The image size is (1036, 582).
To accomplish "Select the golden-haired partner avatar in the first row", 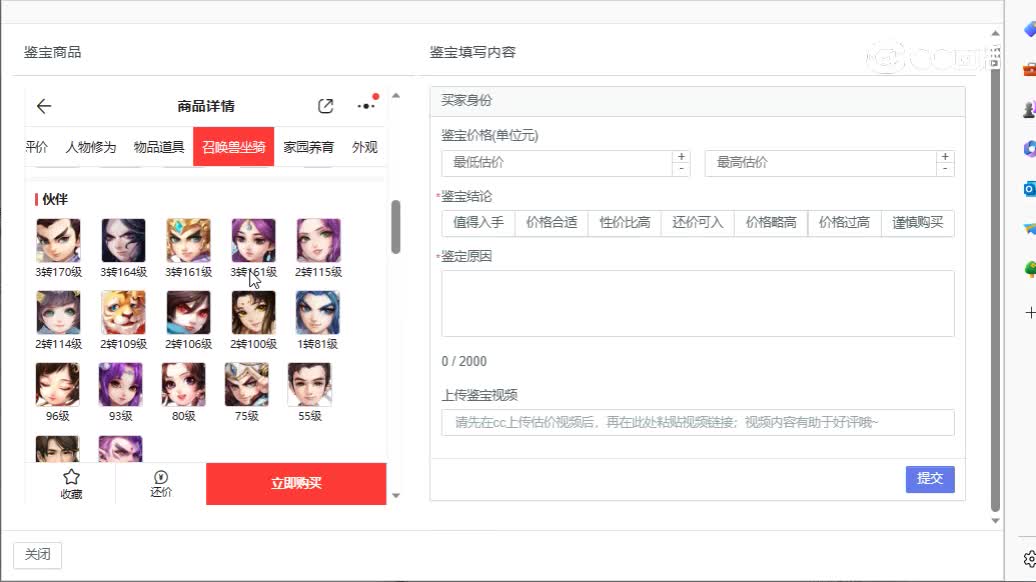I will click(188, 241).
